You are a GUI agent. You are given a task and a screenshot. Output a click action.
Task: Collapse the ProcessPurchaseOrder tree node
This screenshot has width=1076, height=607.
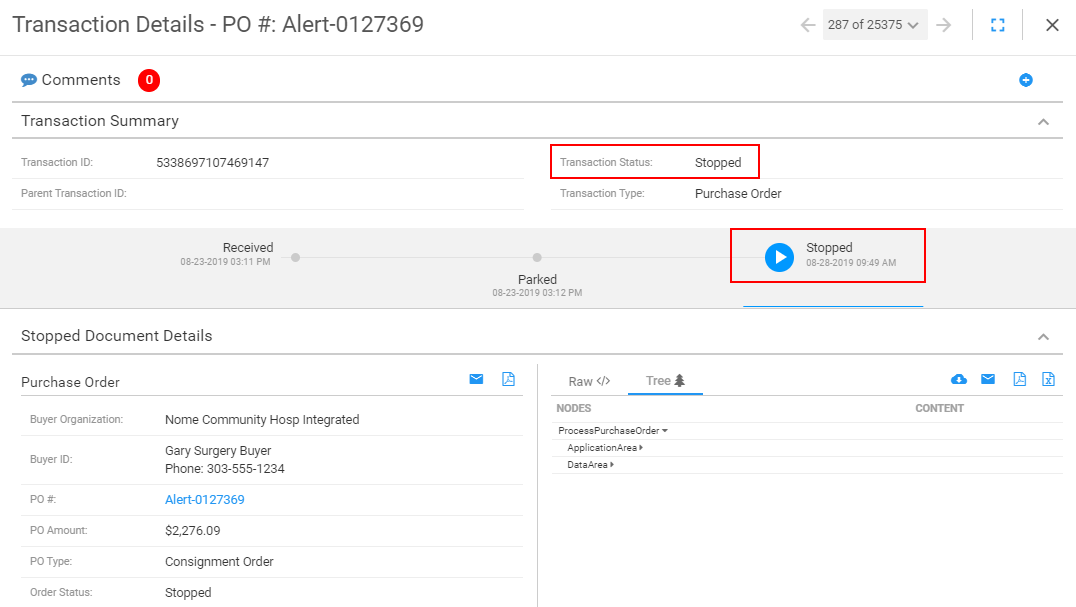pos(665,431)
